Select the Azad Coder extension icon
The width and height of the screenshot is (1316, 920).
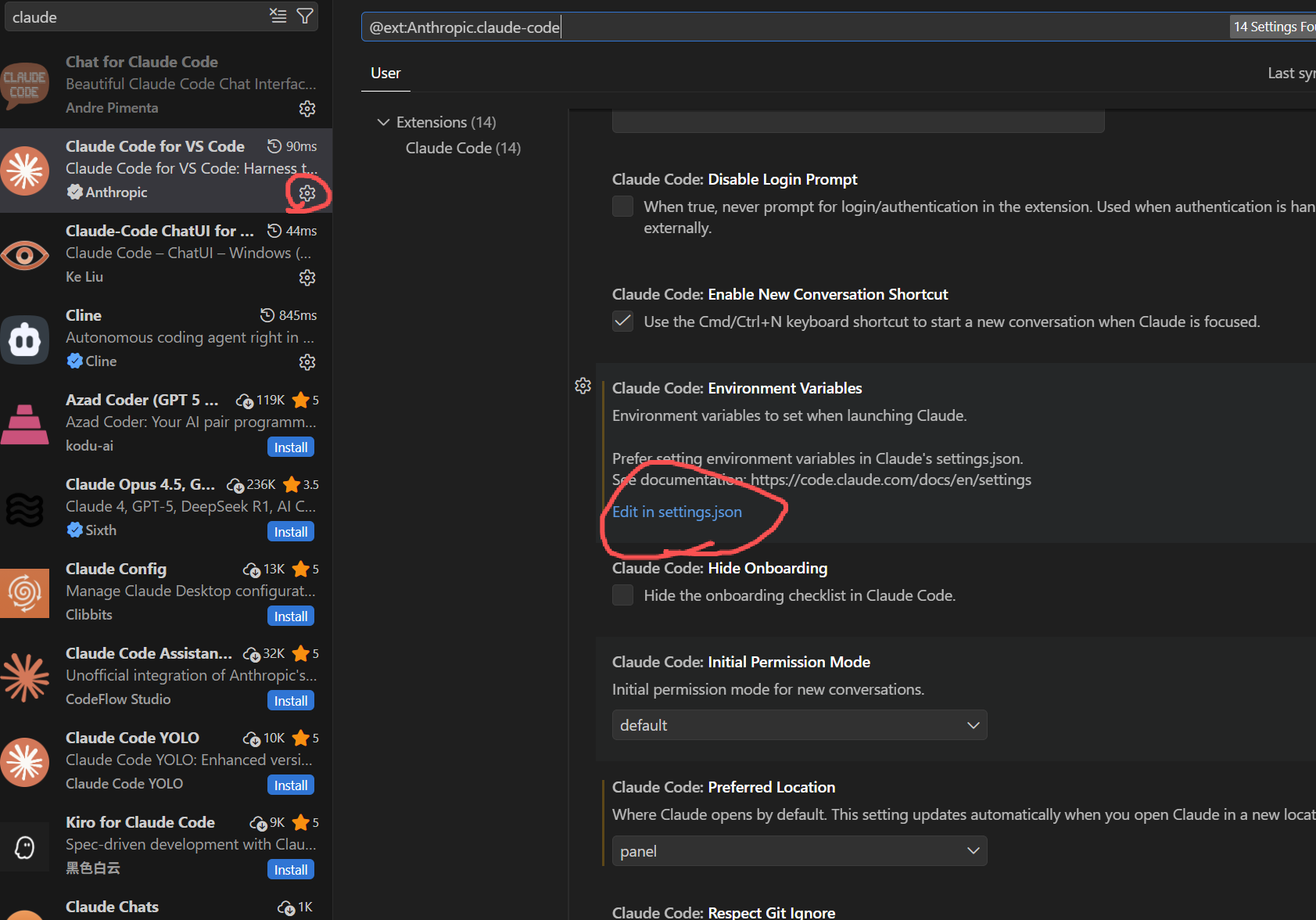pyautogui.click(x=25, y=423)
